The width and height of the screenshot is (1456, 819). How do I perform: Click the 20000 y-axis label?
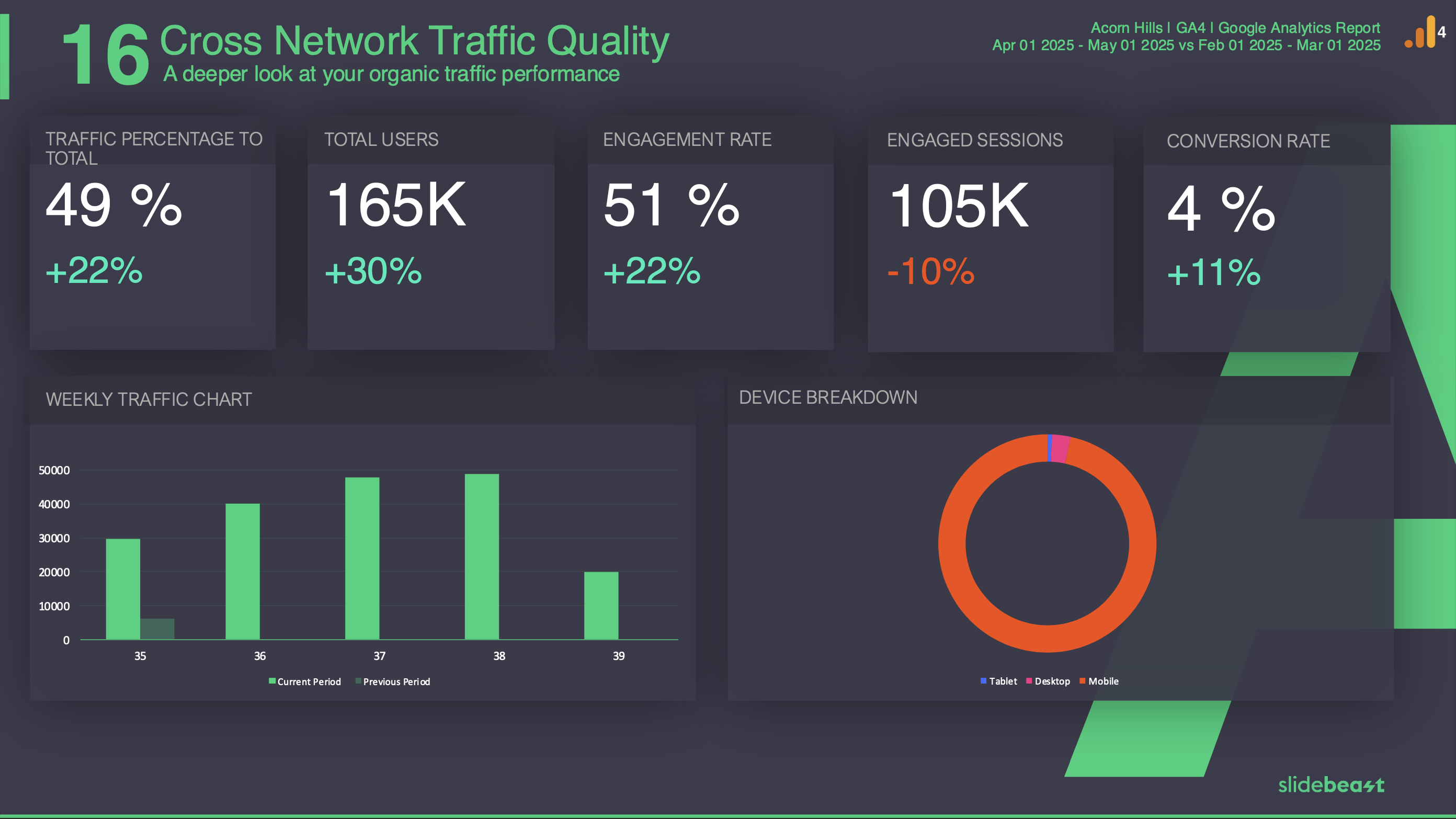click(x=54, y=572)
